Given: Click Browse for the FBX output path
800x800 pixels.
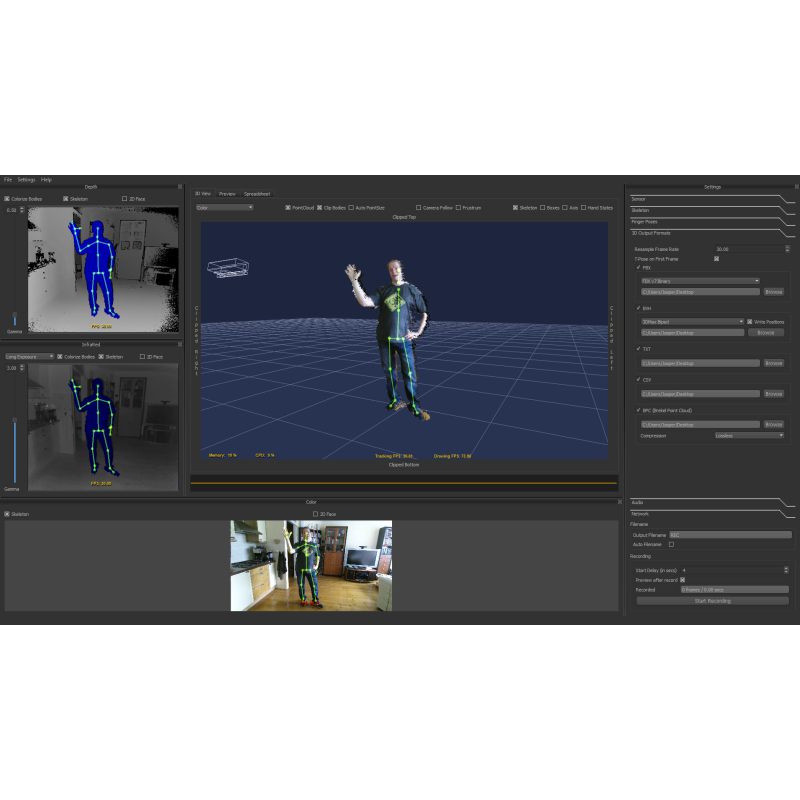Looking at the screenshot, I should point(773,292).
